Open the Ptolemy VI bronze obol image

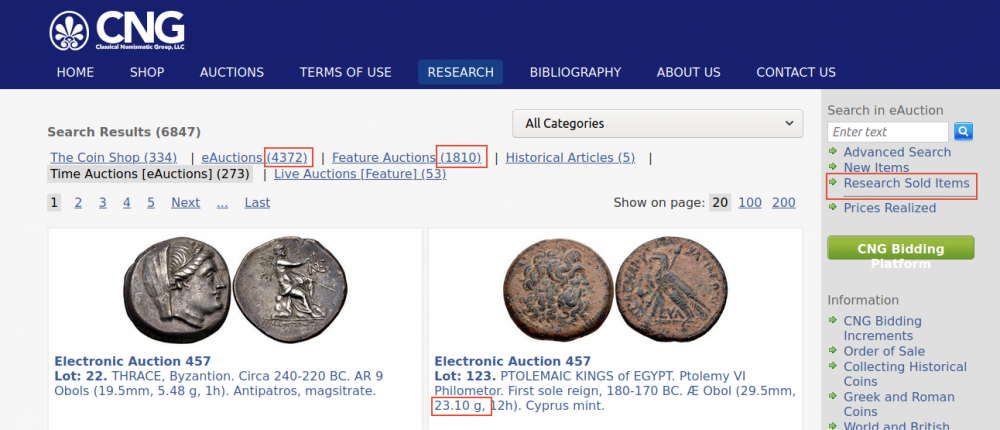tap(614, 291)
